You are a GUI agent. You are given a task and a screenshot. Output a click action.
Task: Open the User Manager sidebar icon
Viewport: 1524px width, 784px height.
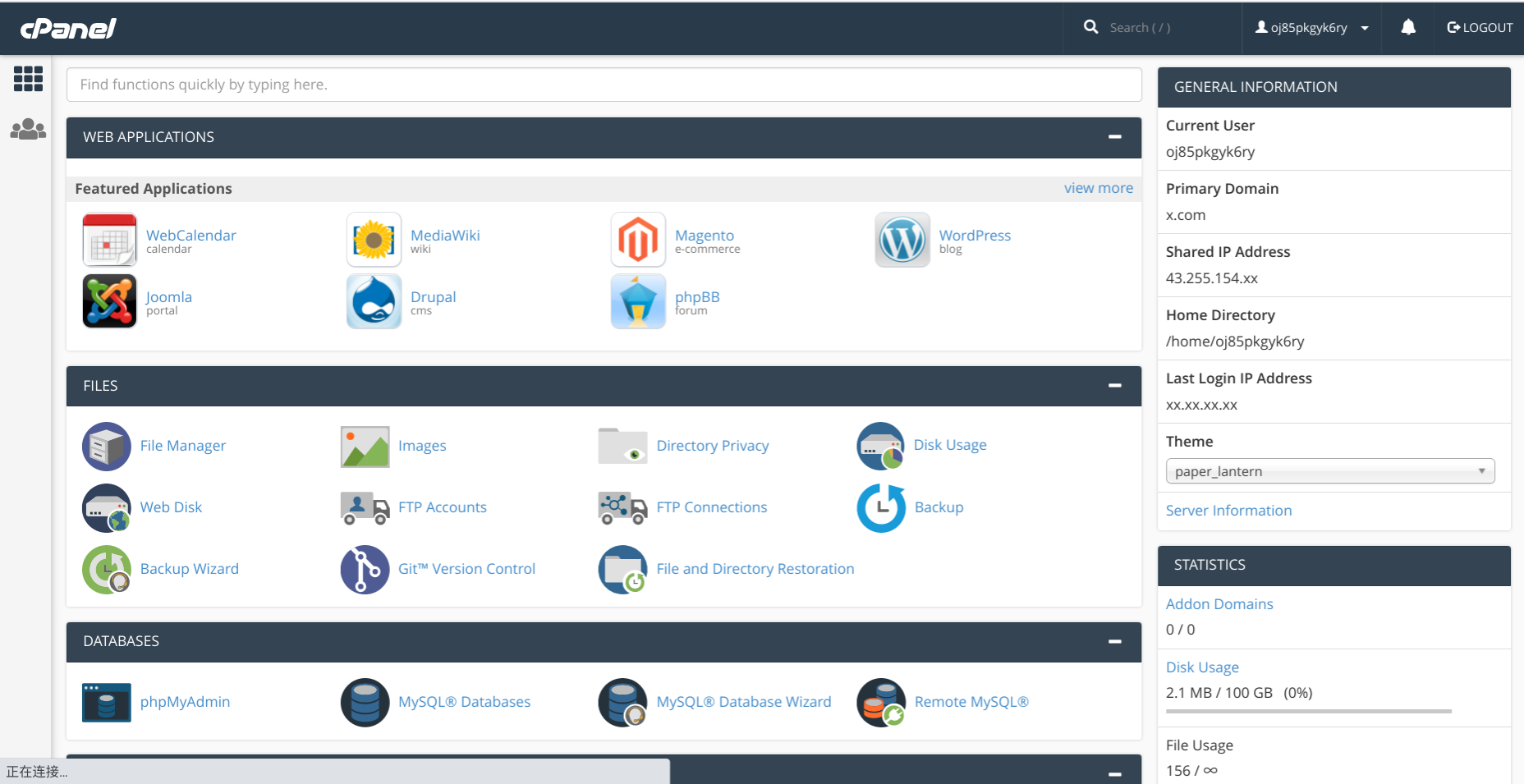(28, 129)
